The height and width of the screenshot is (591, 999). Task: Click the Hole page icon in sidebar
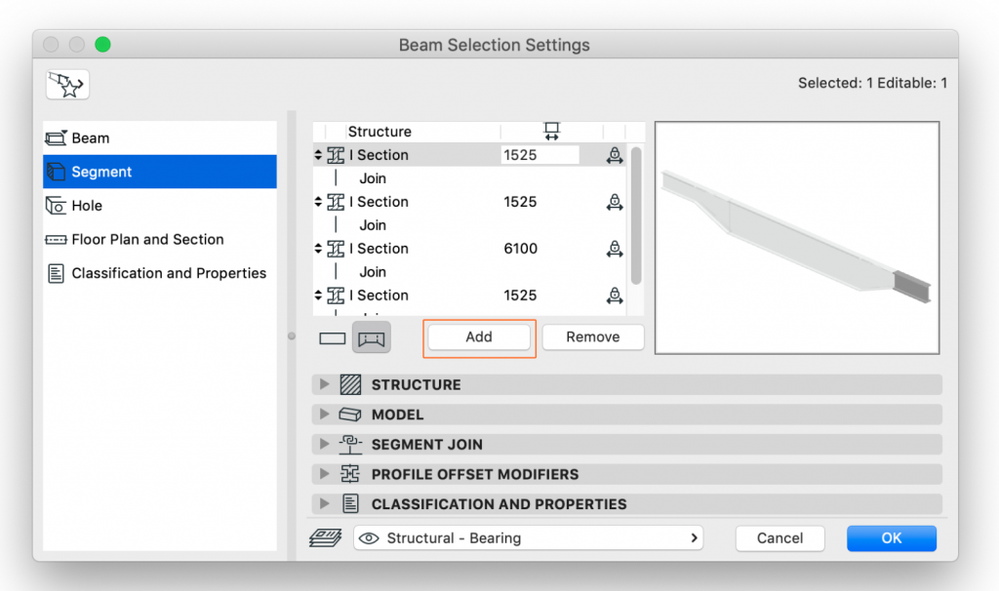coord(56,206)
